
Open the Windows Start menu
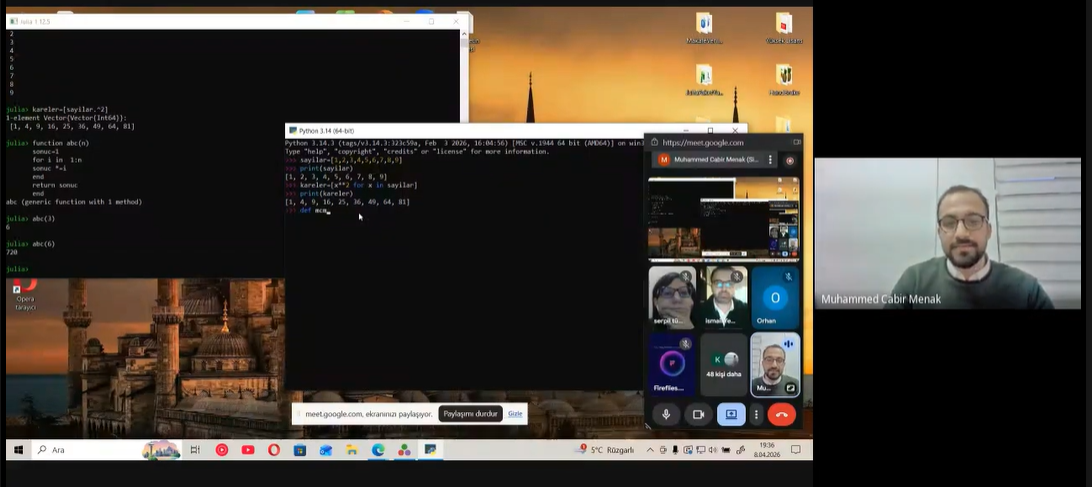tap(18, 450)
